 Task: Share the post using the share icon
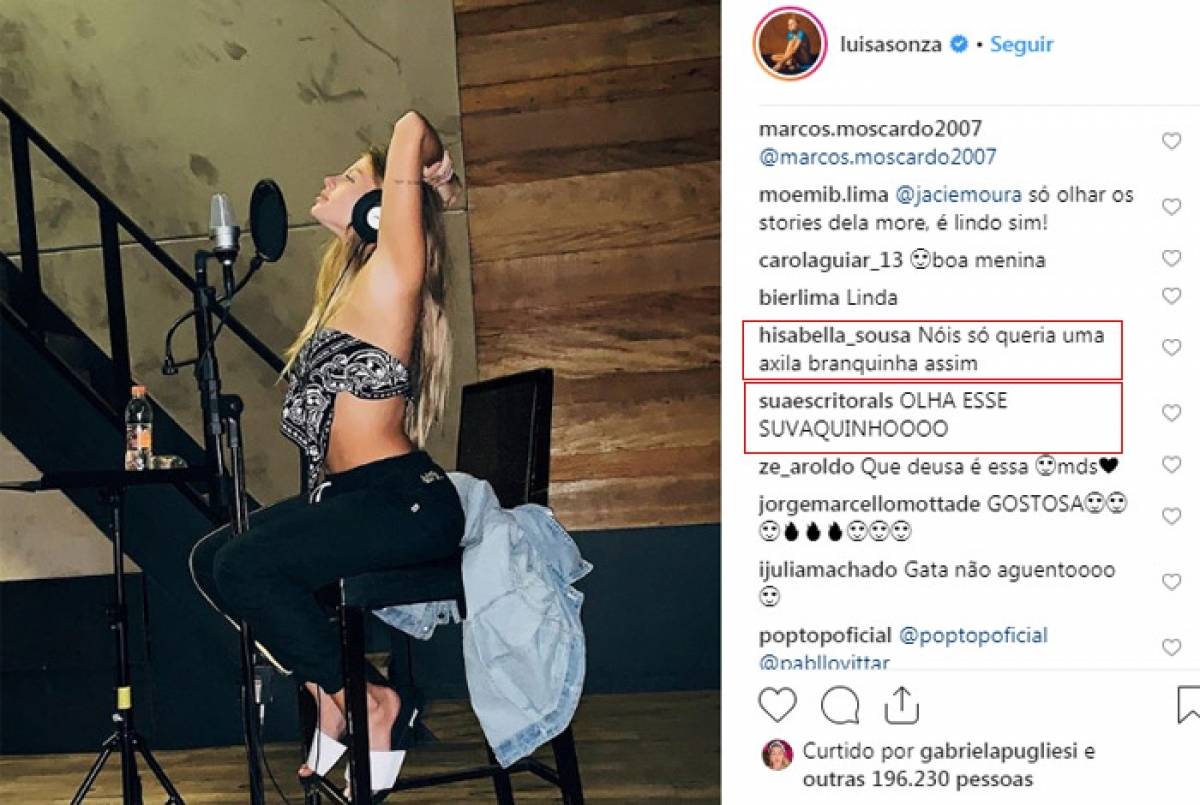click(901, 704)
